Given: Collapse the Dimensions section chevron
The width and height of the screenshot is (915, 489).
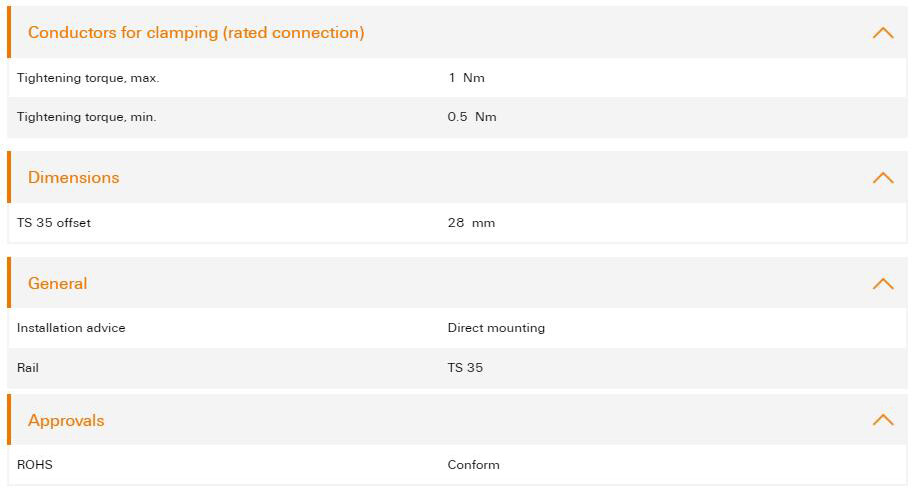Looking at the screenshot, I should [x=882, y=178].
